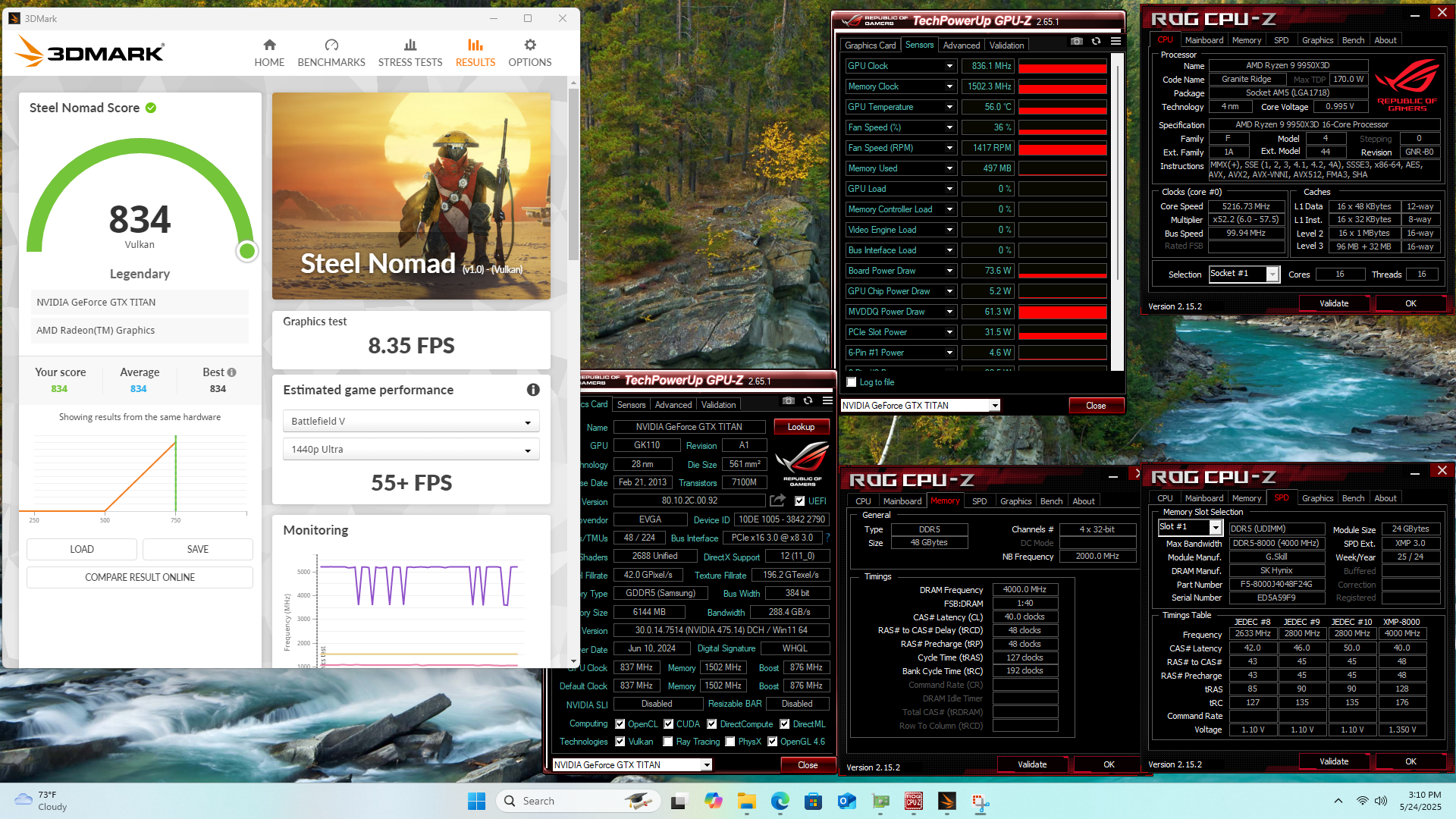Toggle the DirectCompute checkbox
The height and width of the screenshot is (819, 1456).
712,724
